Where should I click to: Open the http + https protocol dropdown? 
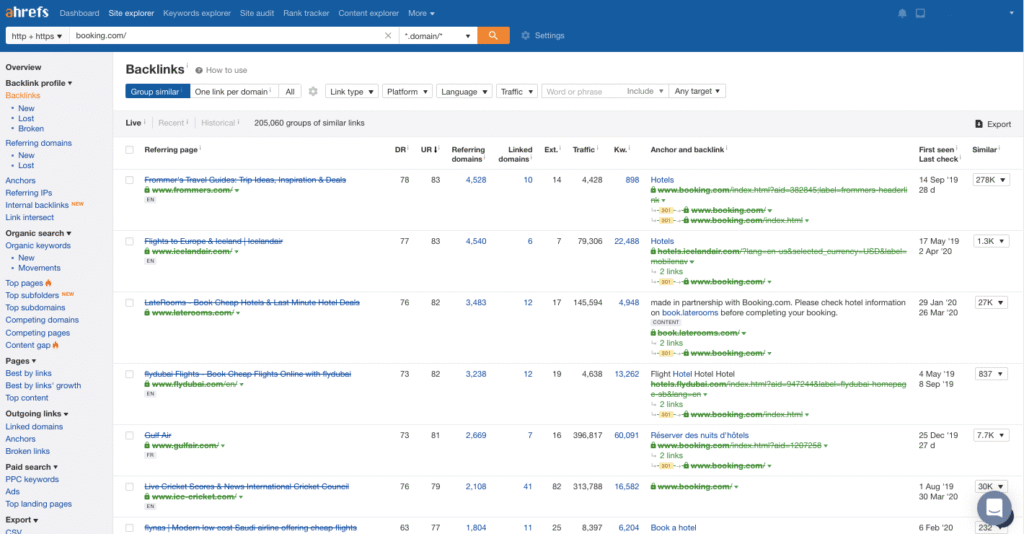pyautogui.click(x=37, y=36)
